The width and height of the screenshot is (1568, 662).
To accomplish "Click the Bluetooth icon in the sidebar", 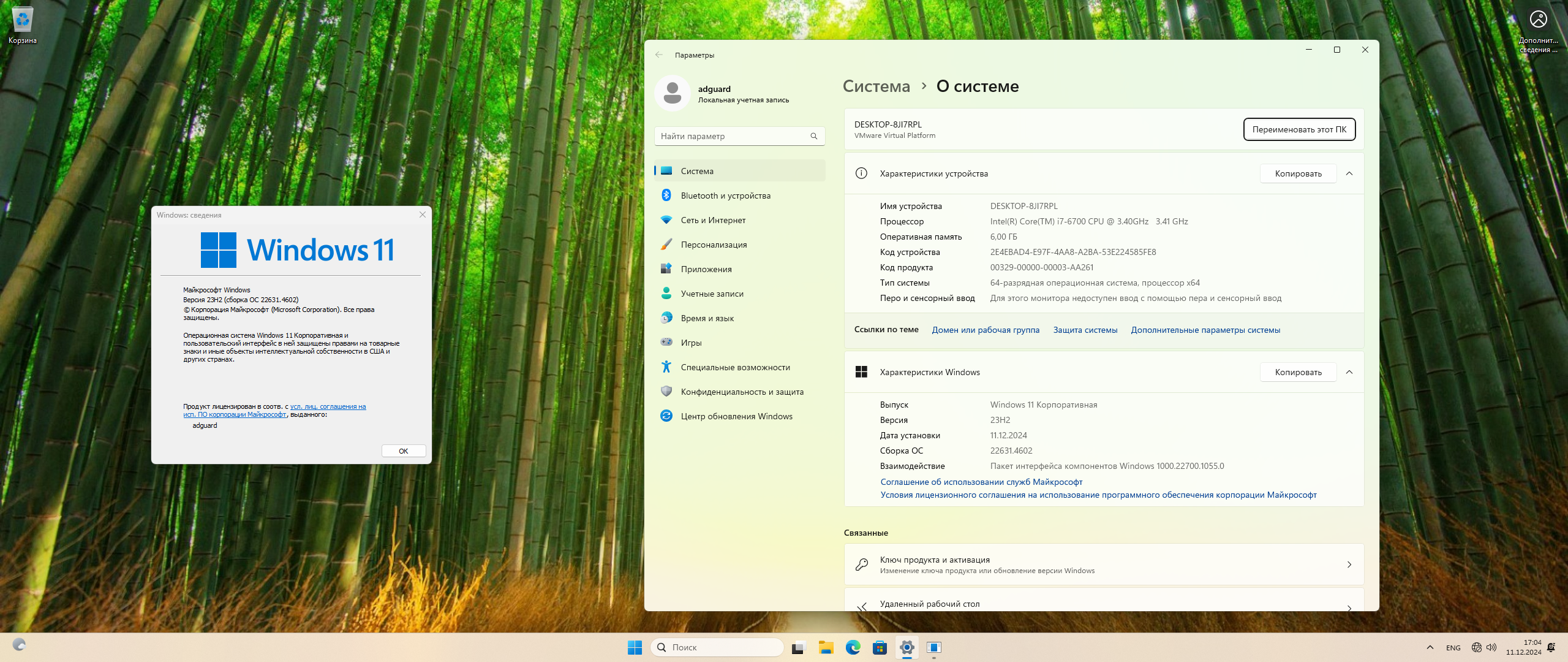I will [x=666, y=196].
